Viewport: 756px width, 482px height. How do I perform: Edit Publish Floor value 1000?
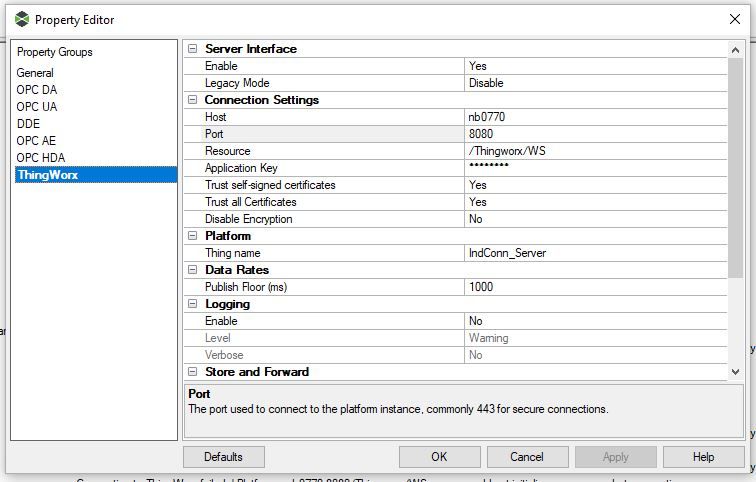(595, 287)
